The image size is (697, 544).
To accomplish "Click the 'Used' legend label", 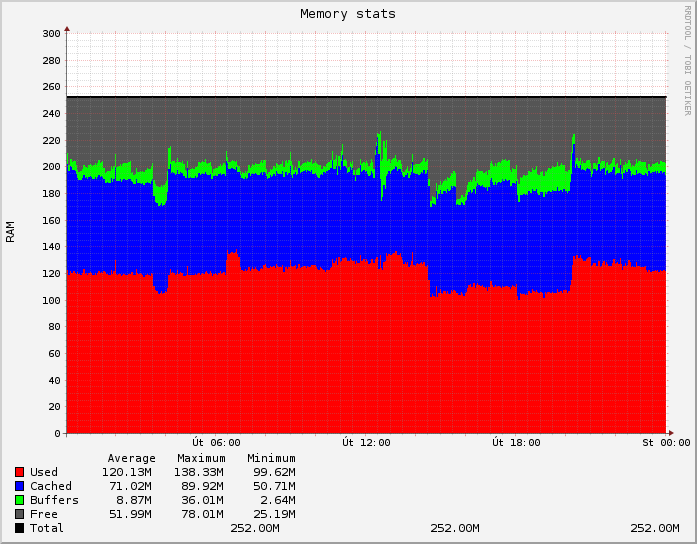I will [44, 472].
